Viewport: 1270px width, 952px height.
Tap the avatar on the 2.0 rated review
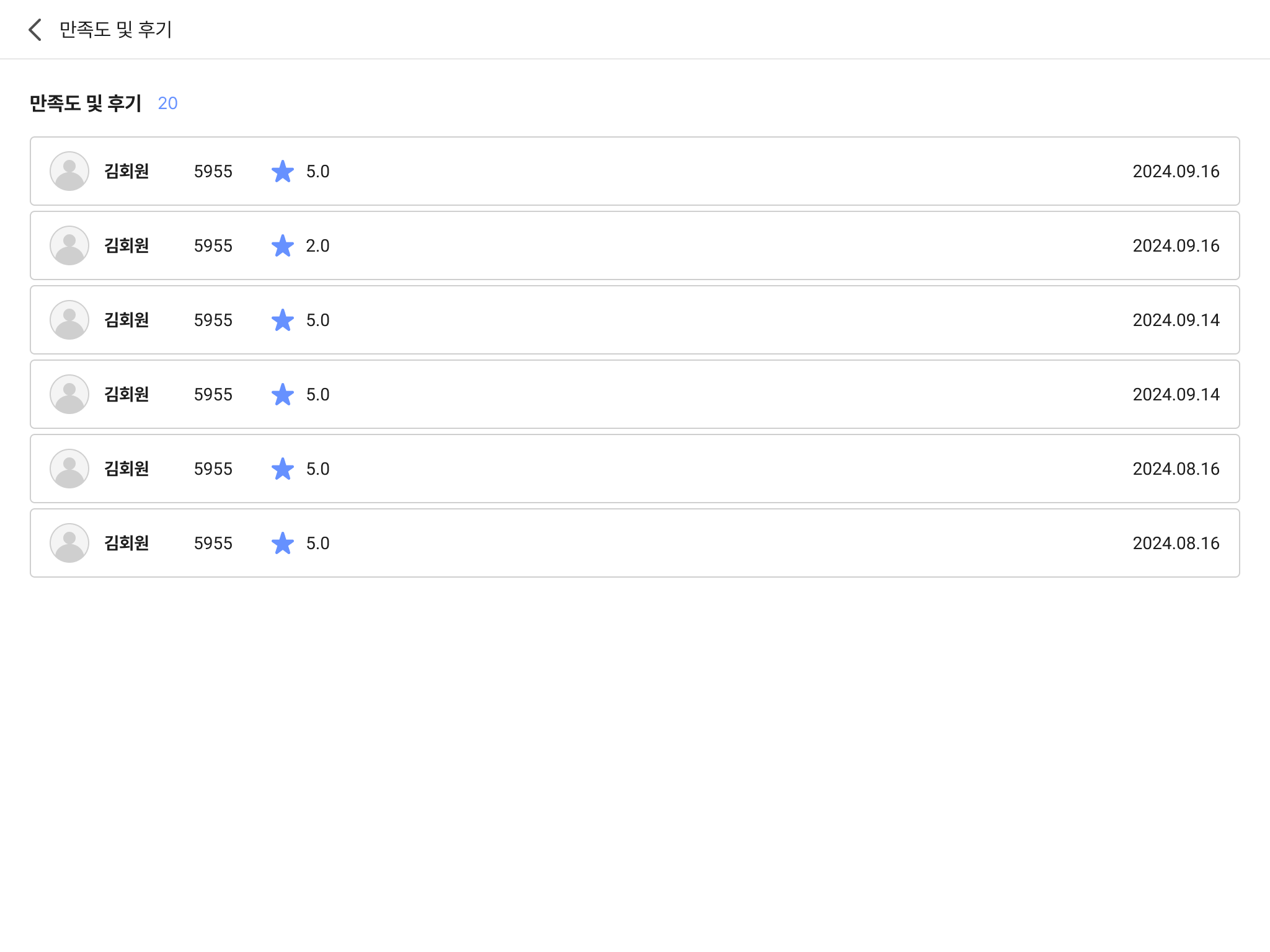[x=69, y=245]
